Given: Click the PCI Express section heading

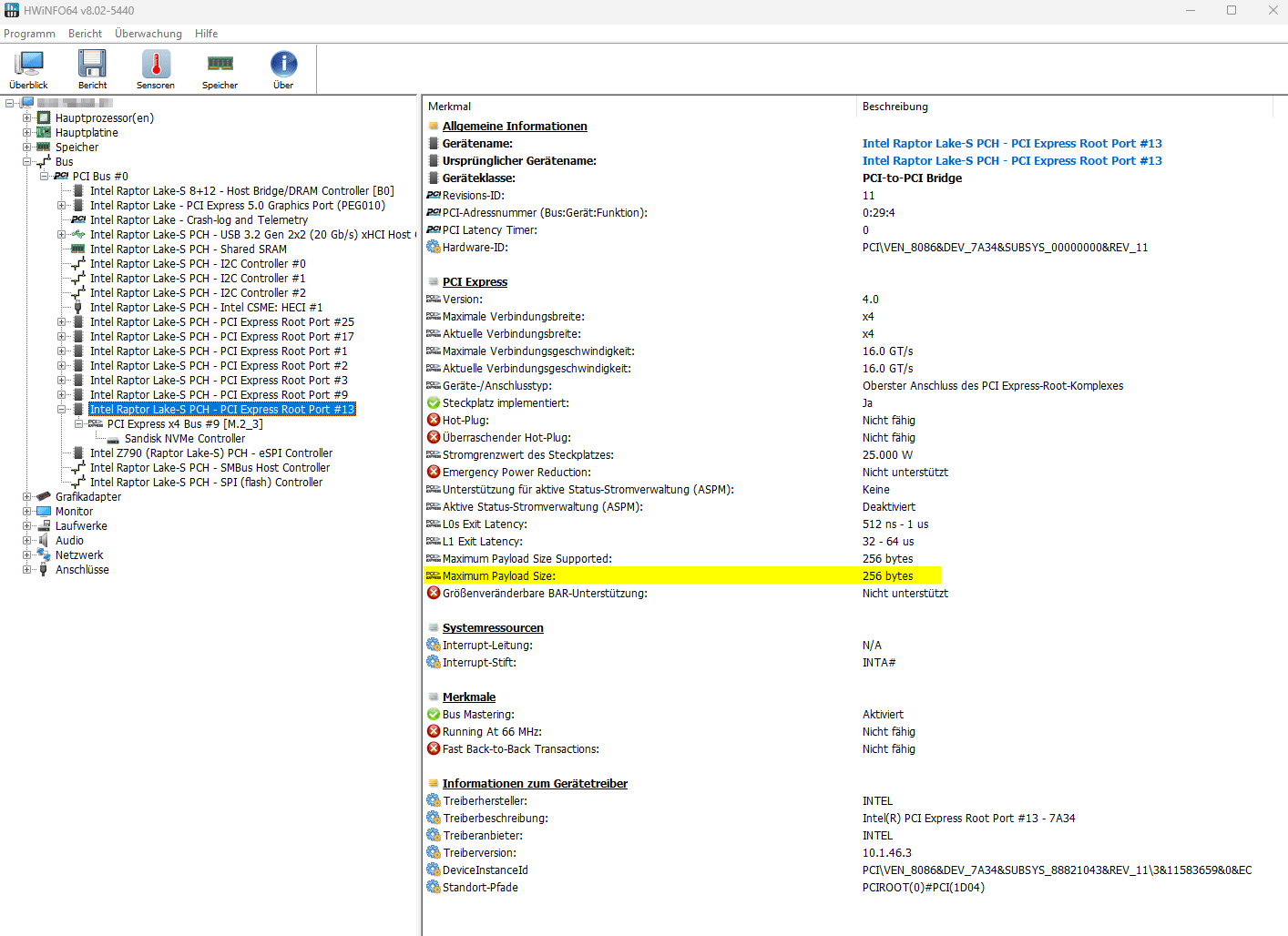Looking at the screenshot, I should pos(475,282).
